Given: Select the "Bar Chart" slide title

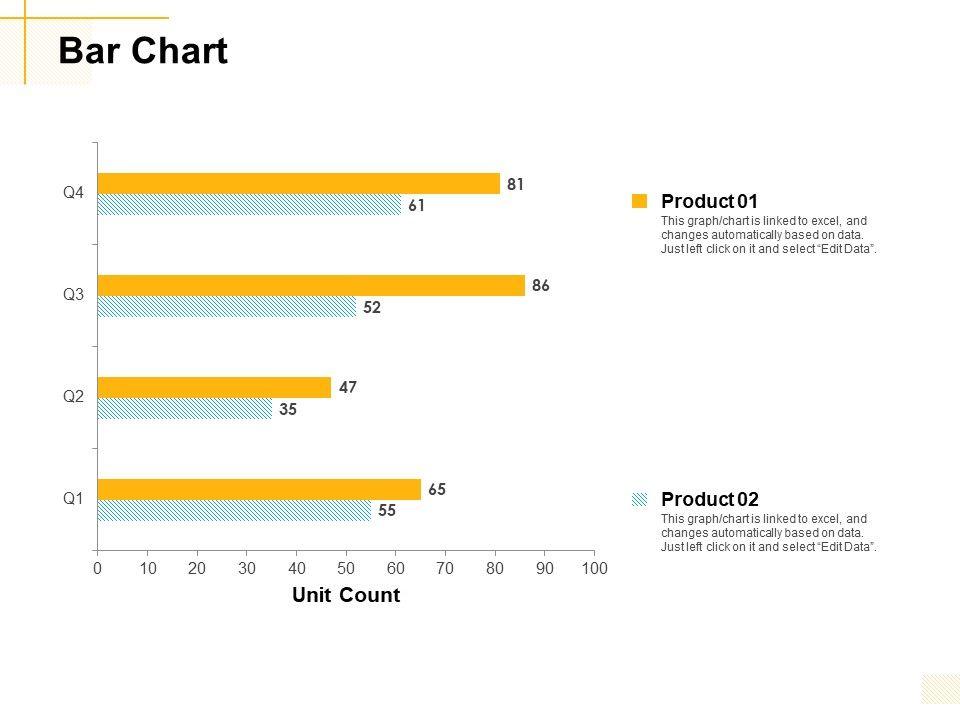Looking at the screenshot, I should [x=143, y=52].
